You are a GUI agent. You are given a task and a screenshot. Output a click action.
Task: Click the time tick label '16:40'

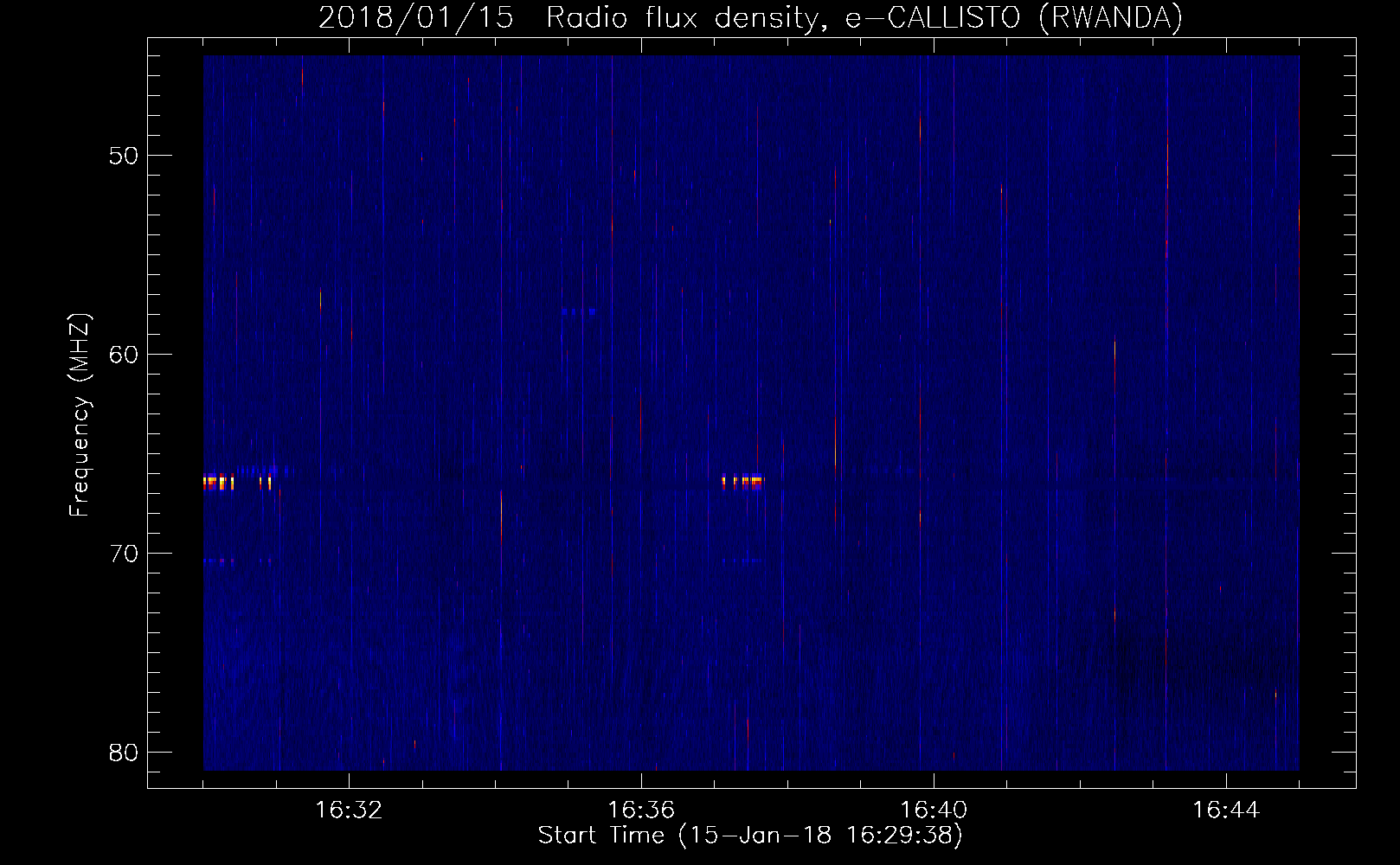click(934, 811)
